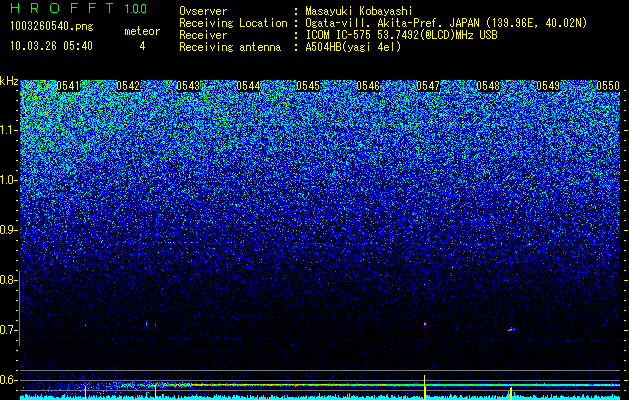Click the version number 1.0.0
Viewport: 629px width, 400px height.
[136, 9]
